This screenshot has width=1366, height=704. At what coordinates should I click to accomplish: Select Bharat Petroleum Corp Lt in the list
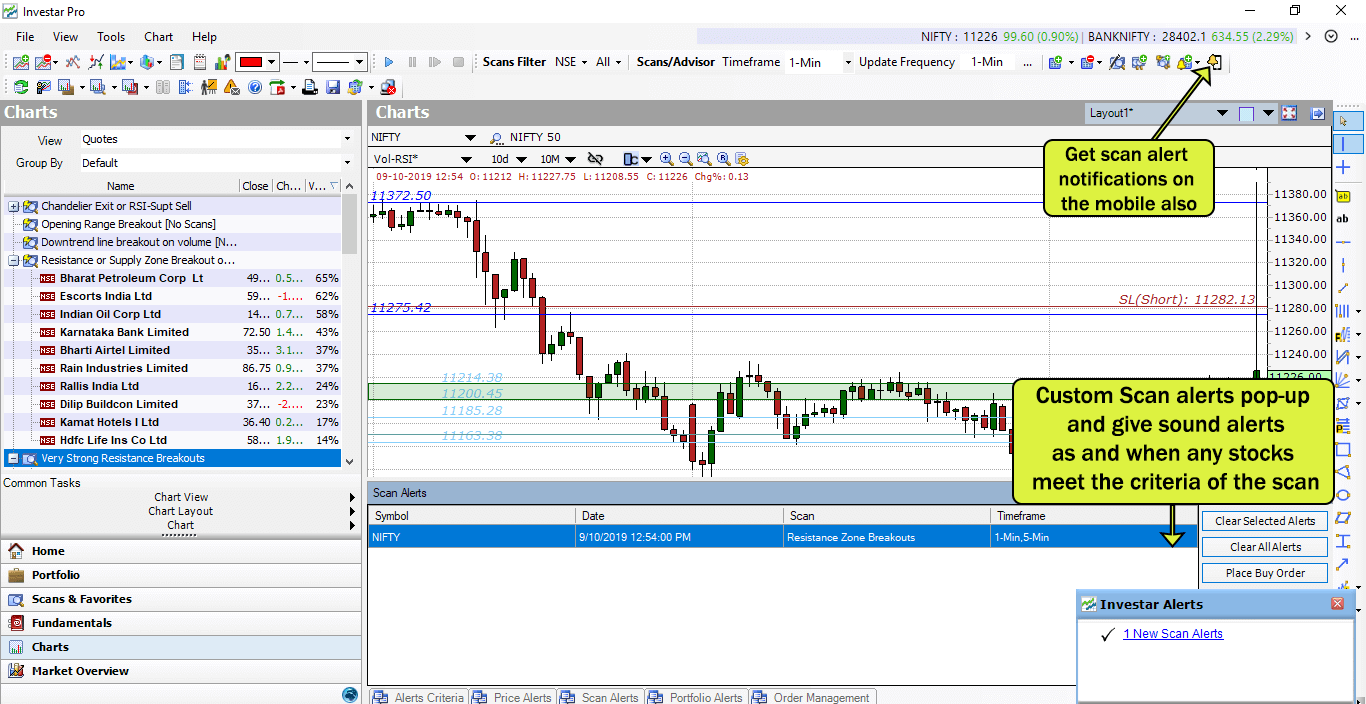[x=131, y=278]
